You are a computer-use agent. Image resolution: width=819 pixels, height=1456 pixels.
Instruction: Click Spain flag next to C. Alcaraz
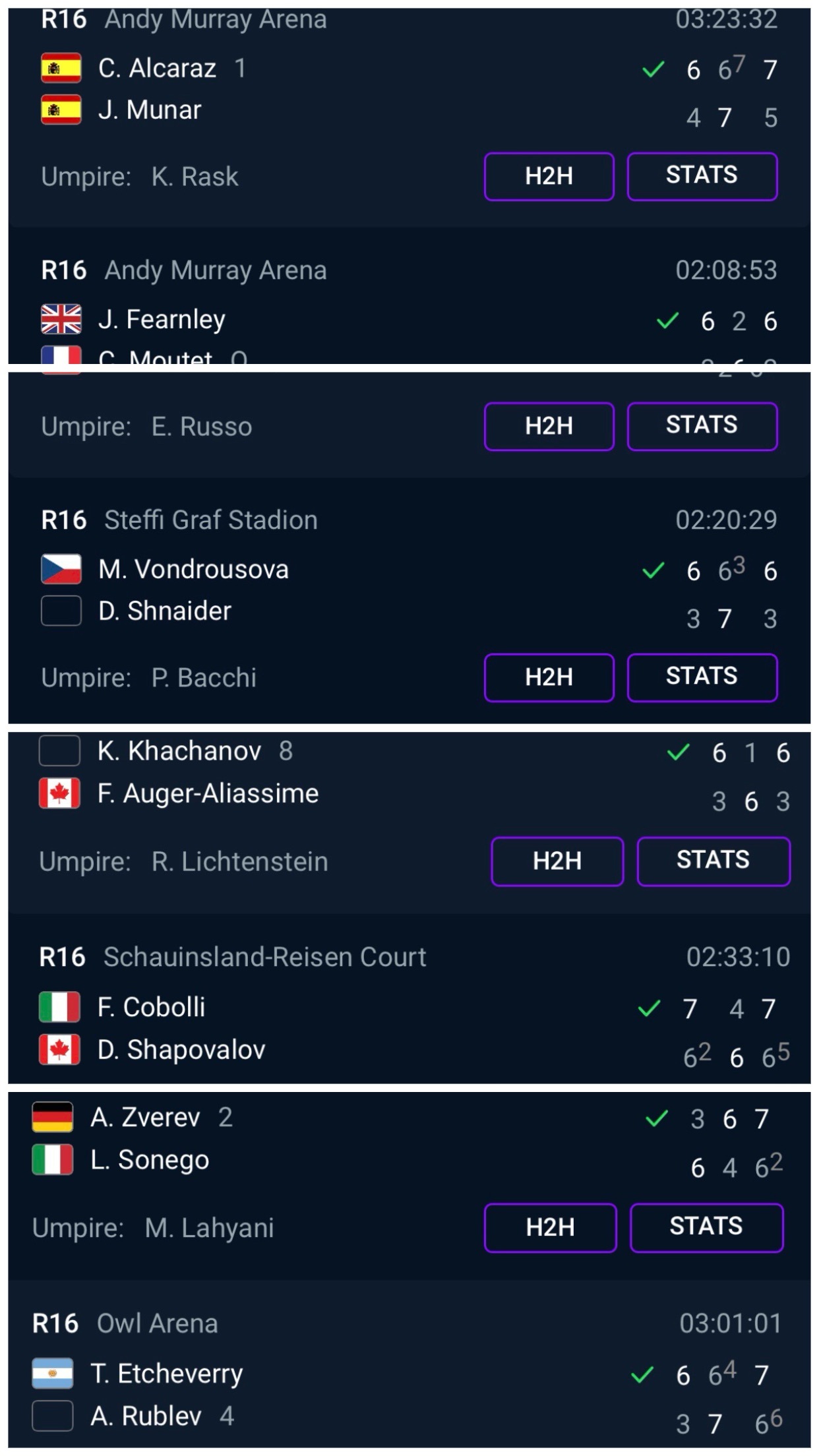coord(61,68)
